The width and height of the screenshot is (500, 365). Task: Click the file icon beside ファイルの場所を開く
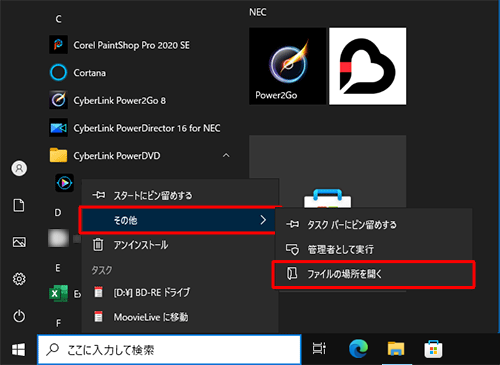coord(292,274)
